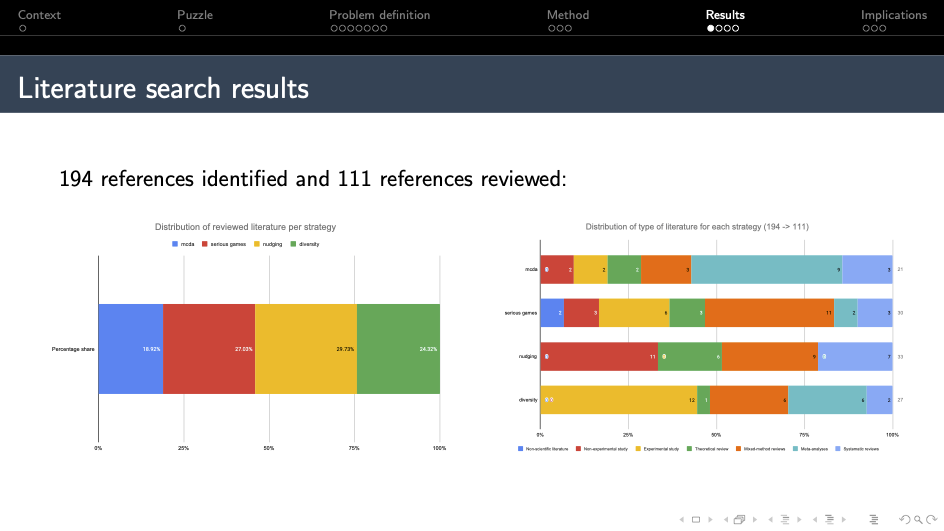Click the rightmost standalone lines navigation icon
The image size is (944, 531).
tap(874, 519)
